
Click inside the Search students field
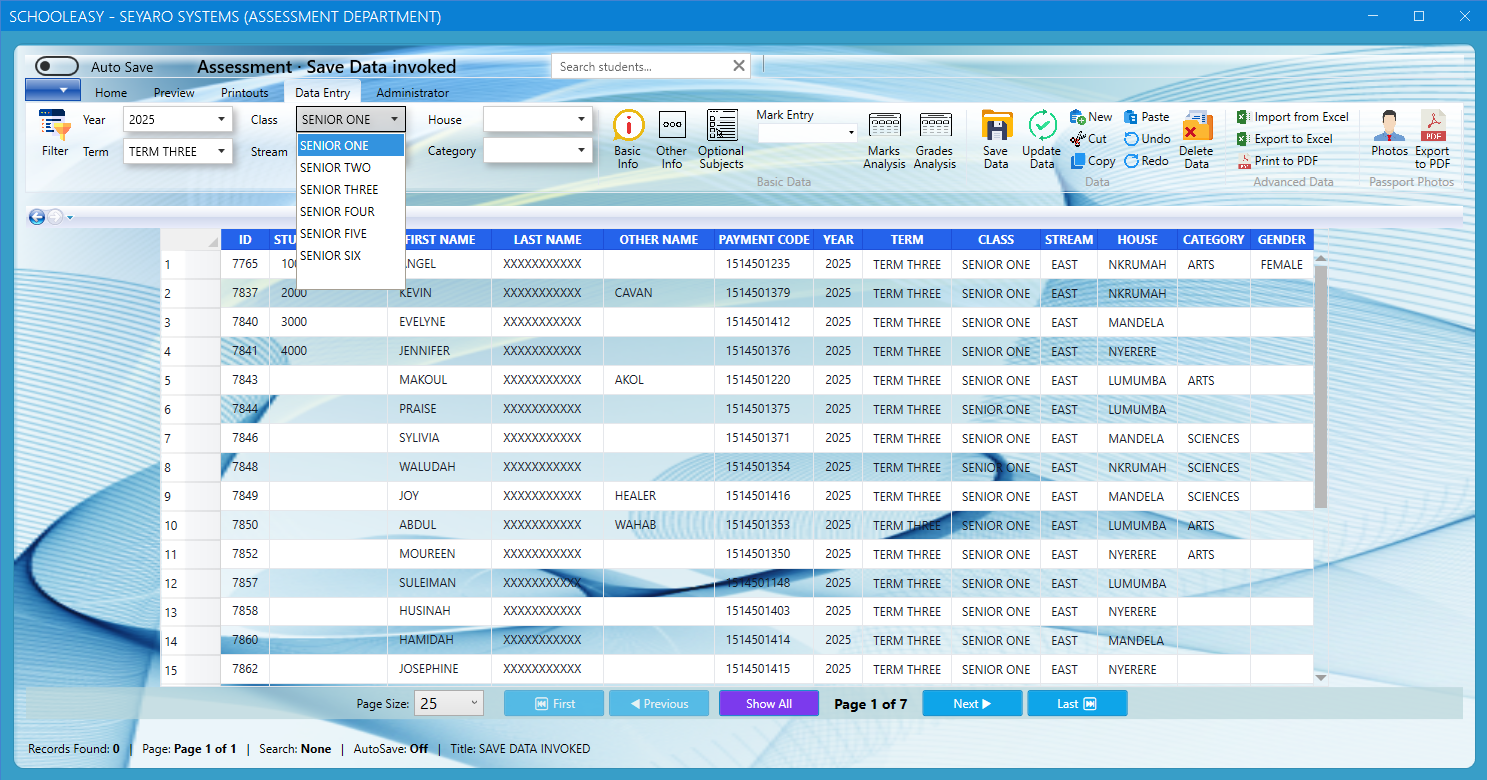click(640, 65)
